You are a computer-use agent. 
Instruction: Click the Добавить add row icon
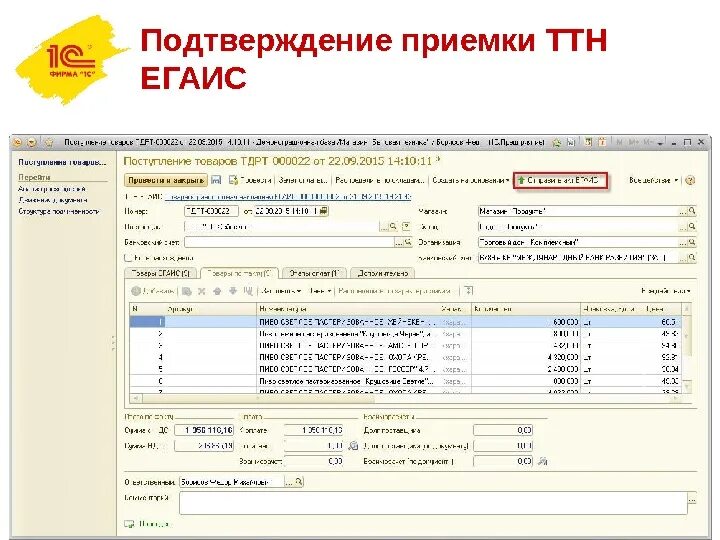[x=136, y=291]
